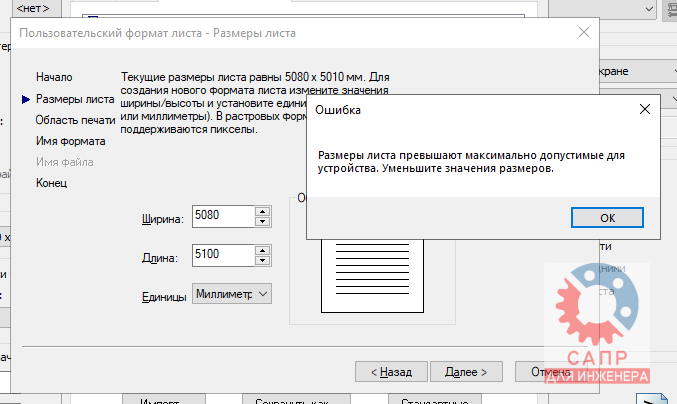
Task: Increase the Длина value with up arrow
Action: [x=263, y=250]
